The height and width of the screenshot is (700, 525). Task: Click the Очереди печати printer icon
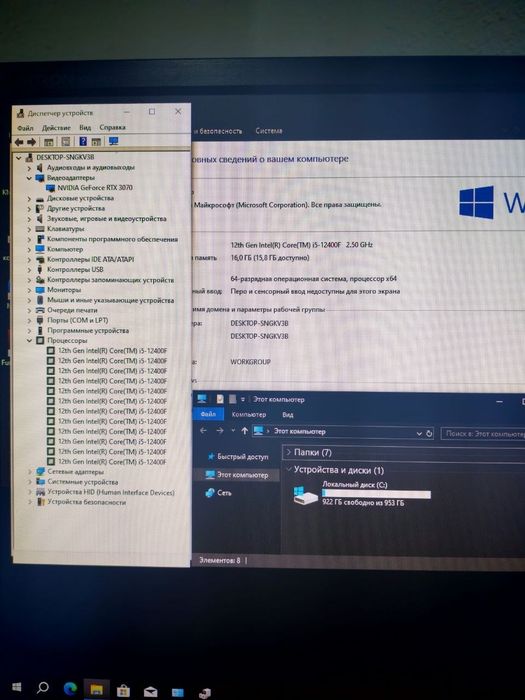pos(40,310)
